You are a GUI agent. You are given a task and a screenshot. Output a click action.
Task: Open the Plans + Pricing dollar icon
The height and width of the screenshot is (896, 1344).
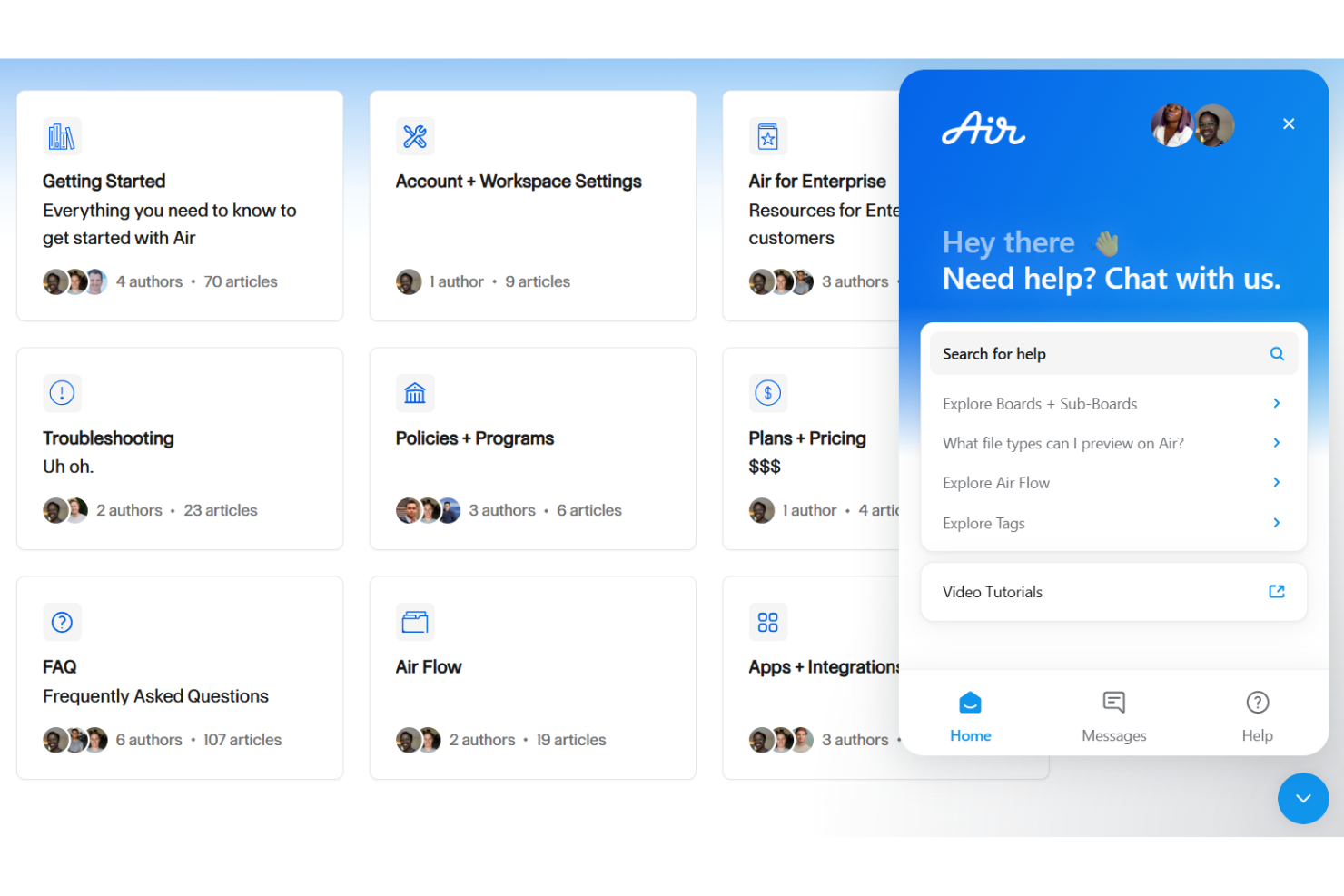tap(767, 393)
